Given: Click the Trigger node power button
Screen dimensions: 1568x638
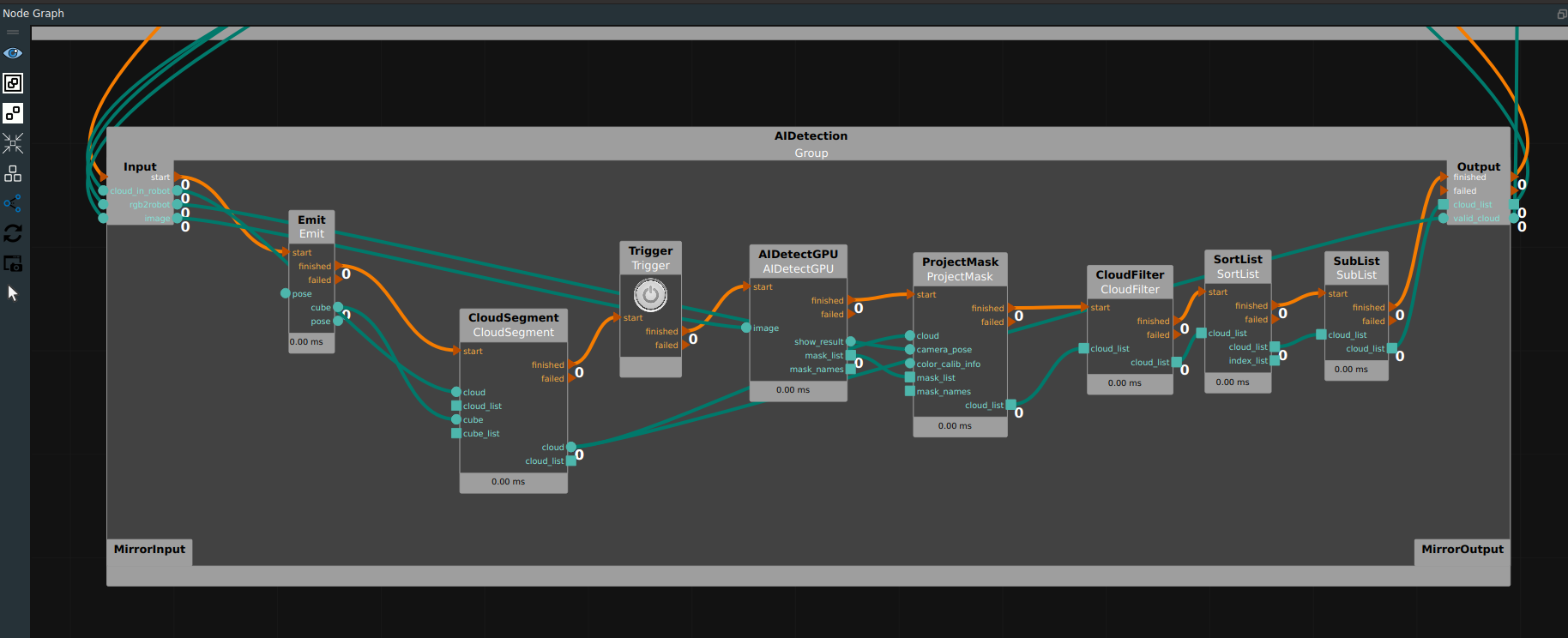Looking at the screenshot, I should 650,296.
